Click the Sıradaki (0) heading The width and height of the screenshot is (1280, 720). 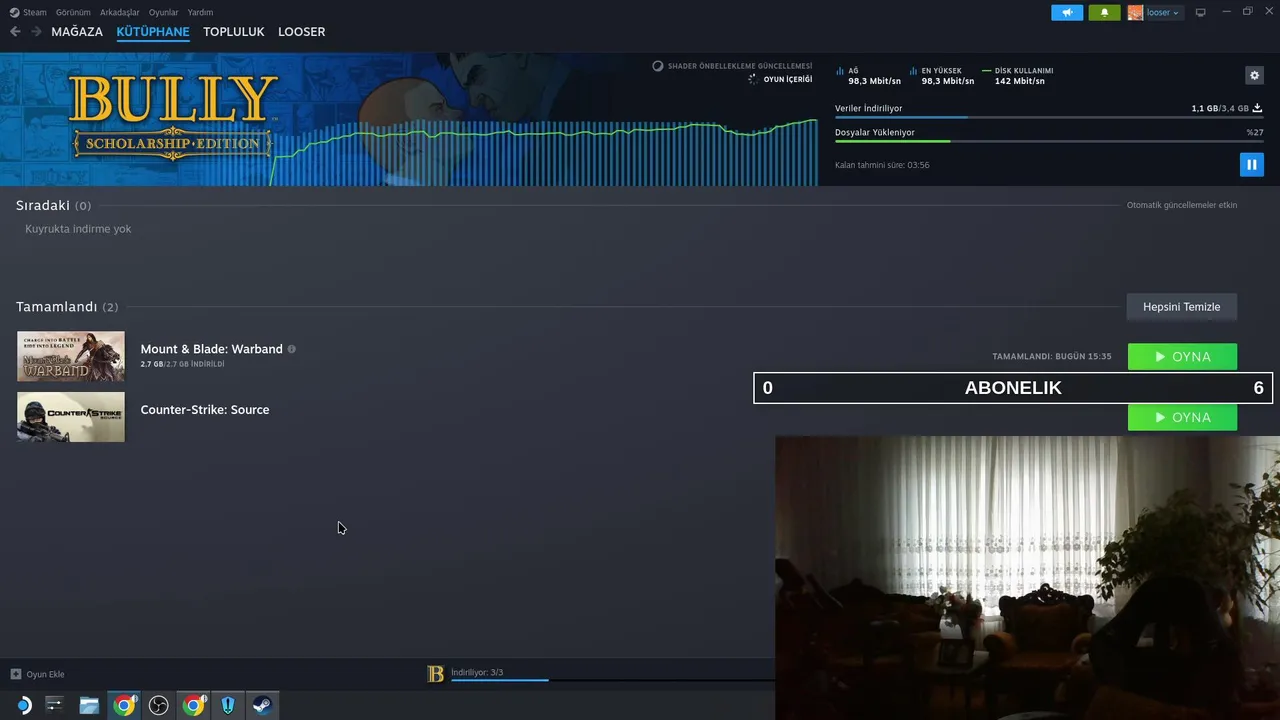tap(53, 205)
